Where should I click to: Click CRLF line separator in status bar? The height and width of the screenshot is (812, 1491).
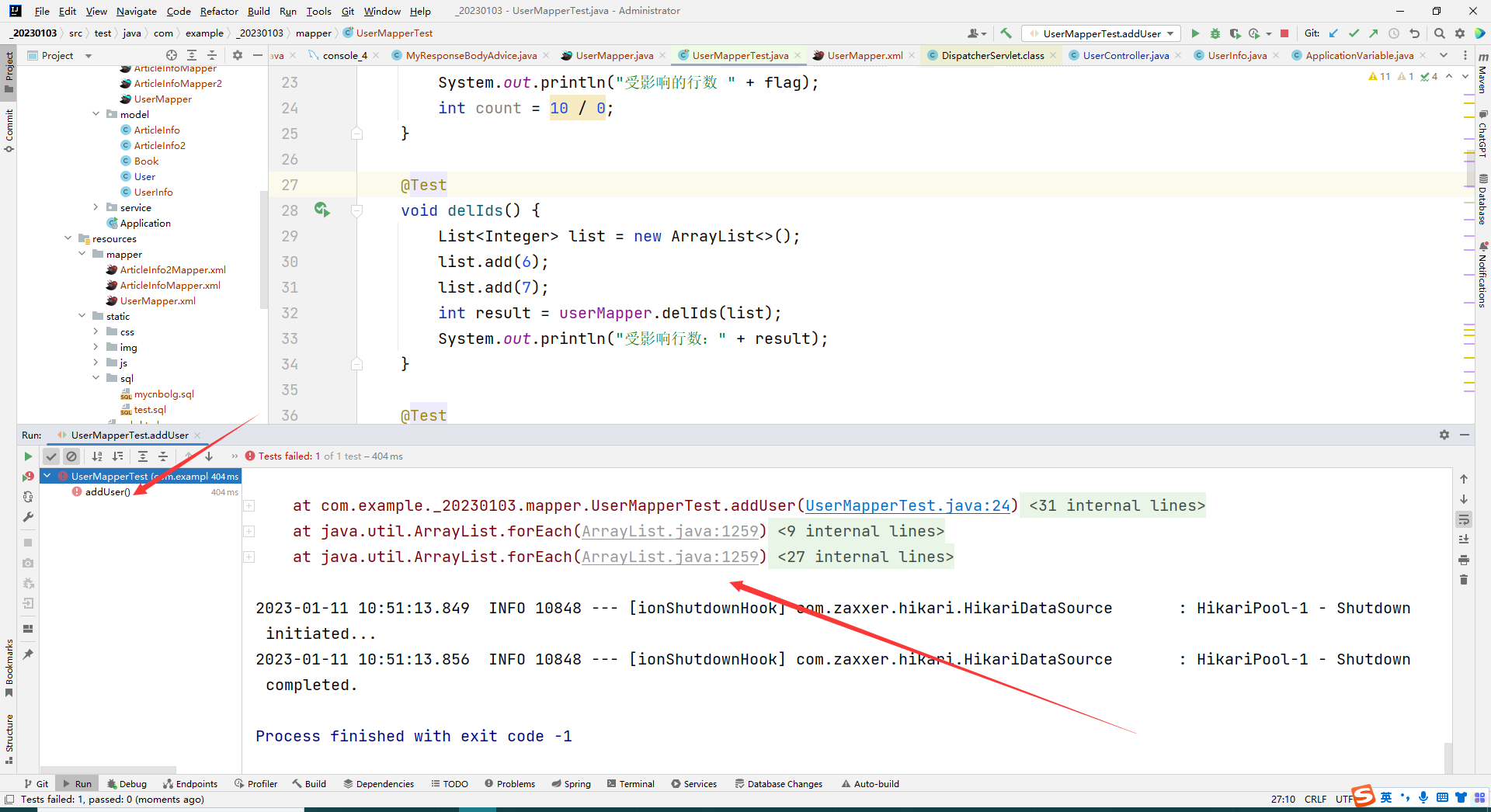(1315, 800)
